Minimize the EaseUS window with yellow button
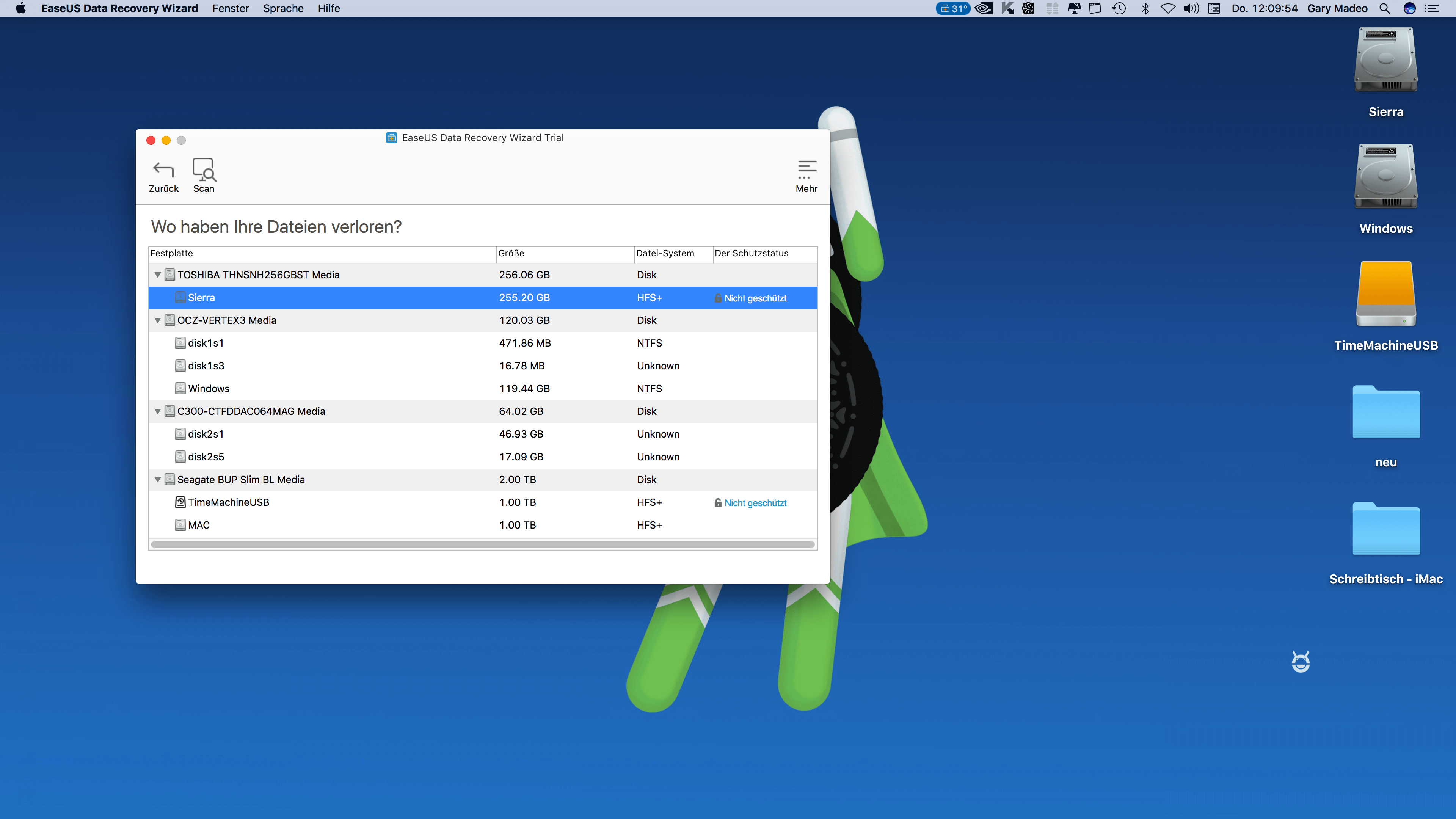Viewport: 1456px width, 819px height. (x=166, y=140)
